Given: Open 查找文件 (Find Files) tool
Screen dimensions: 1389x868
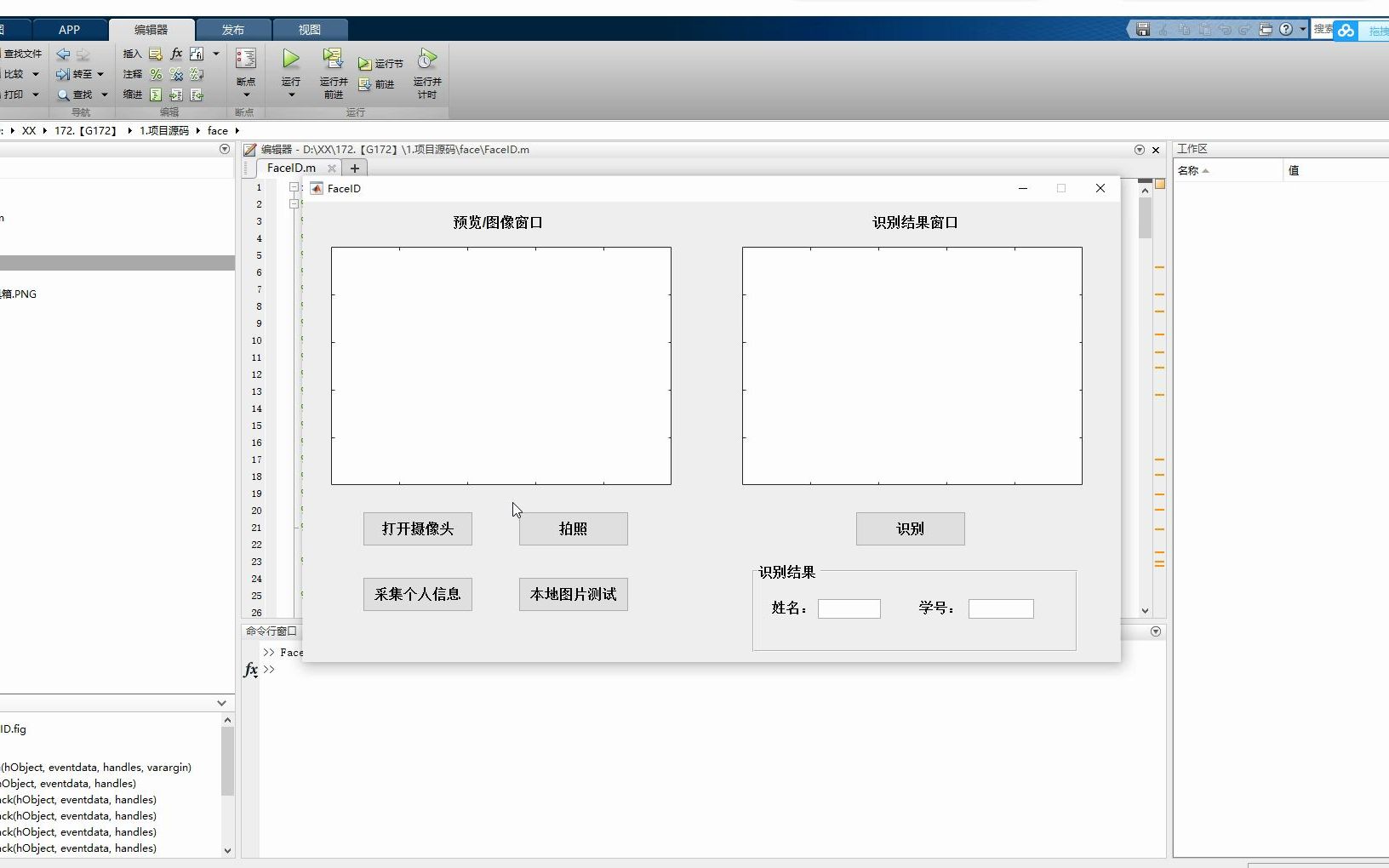Looking at the screenshot, I should pos(23,53).
